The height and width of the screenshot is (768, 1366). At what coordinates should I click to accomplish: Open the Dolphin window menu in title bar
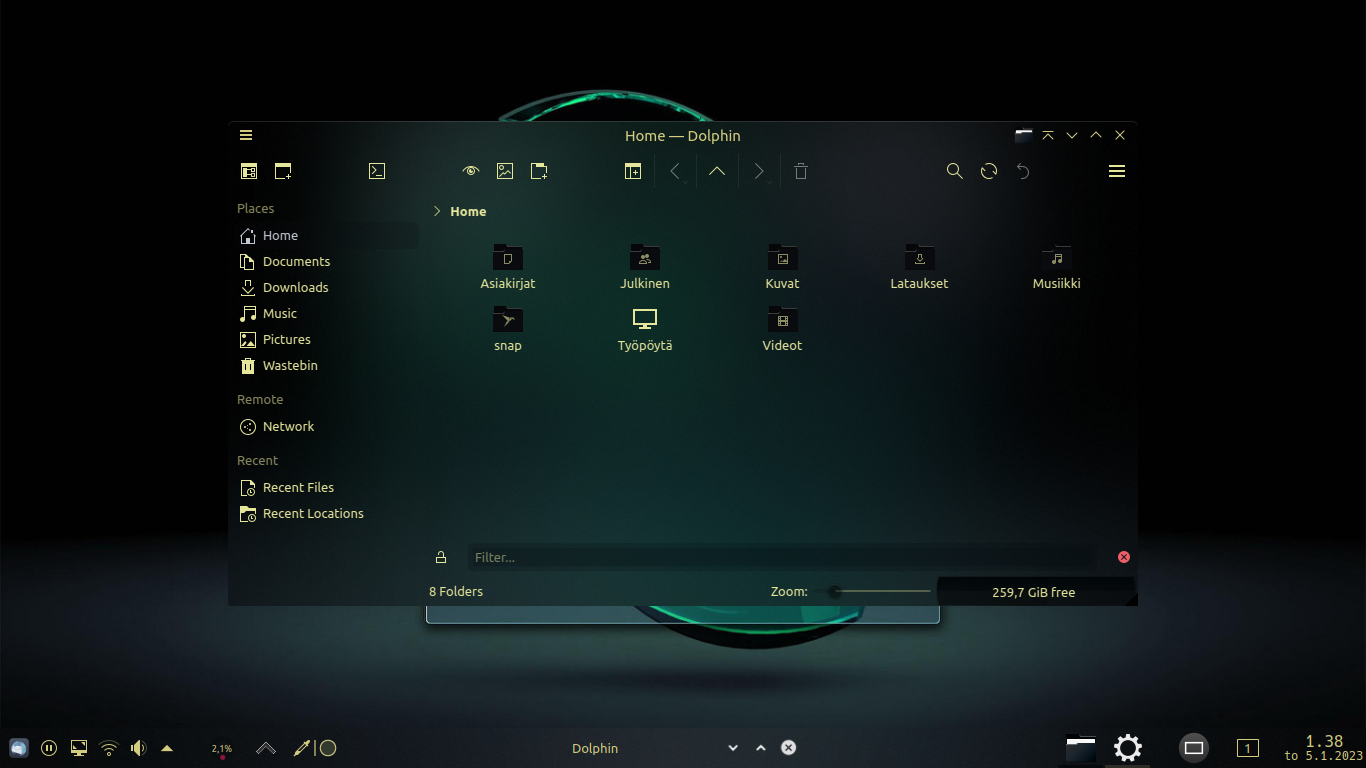(x=246, y=135)
